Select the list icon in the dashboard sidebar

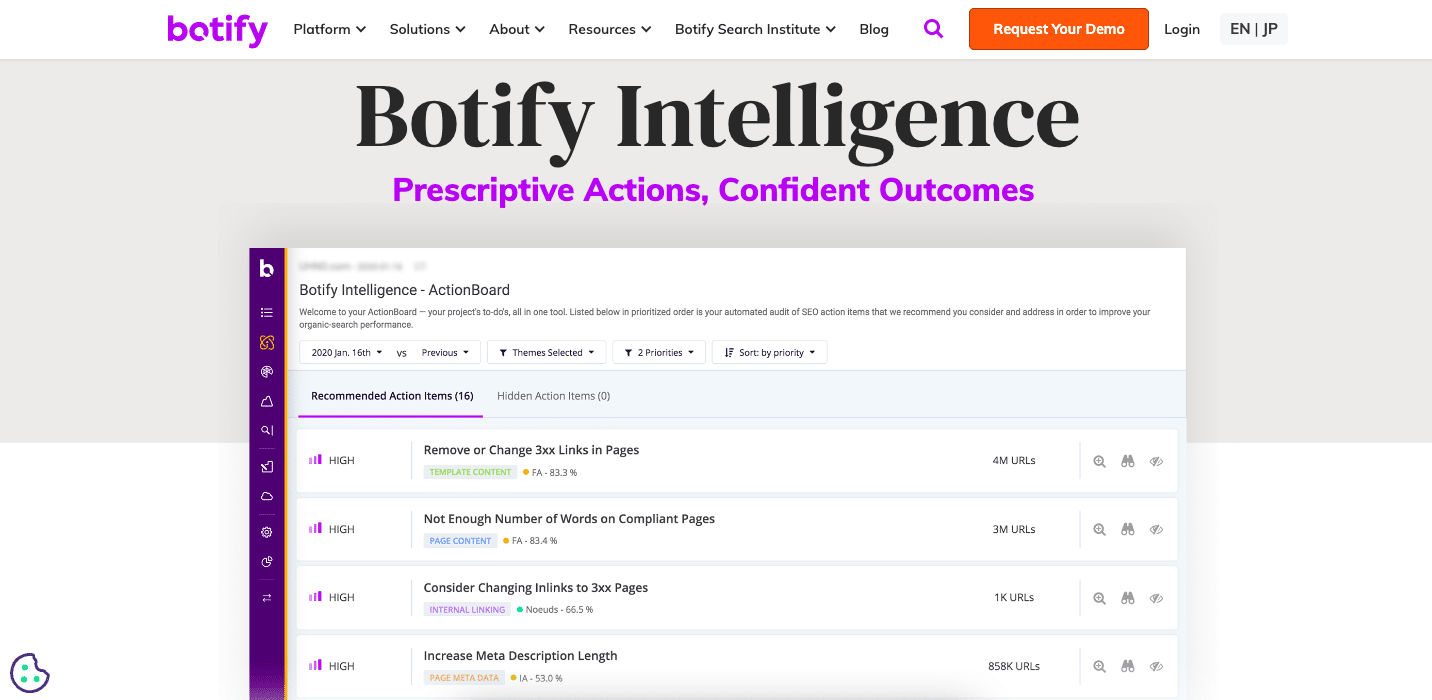[266, 311]
